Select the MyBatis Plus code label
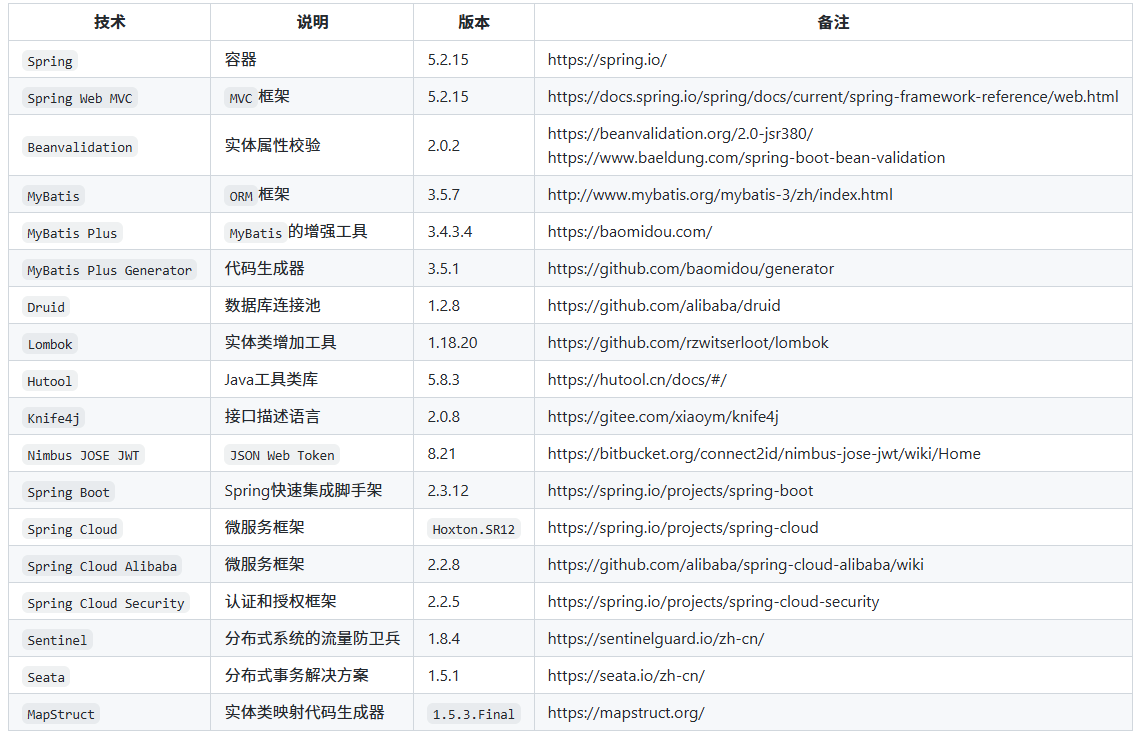This screenshot has width=1140, height=739. pos(72,233)
